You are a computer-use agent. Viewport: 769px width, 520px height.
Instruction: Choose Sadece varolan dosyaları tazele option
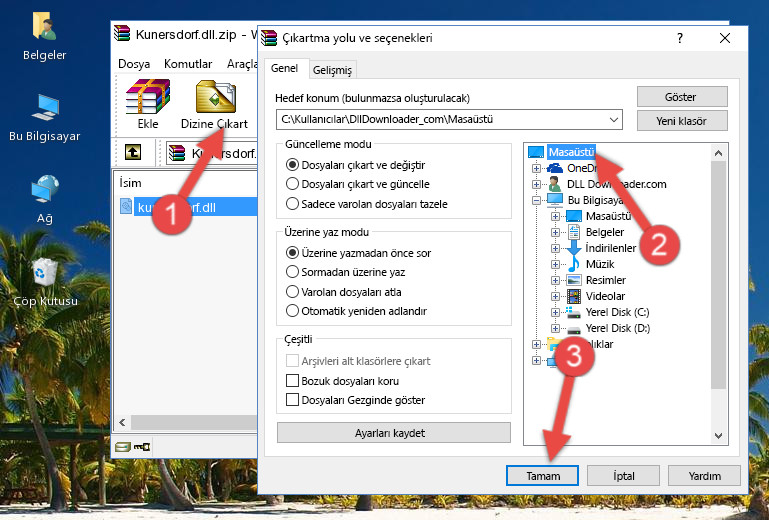(292, 204)
